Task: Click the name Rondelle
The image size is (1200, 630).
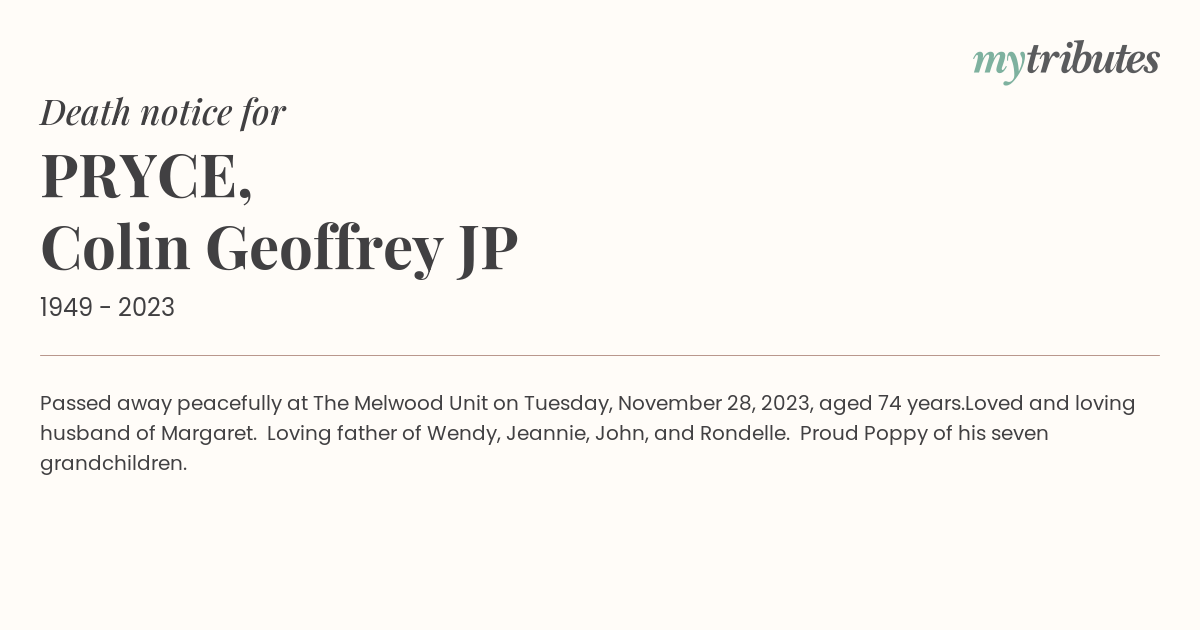Action: coord(744,434)
